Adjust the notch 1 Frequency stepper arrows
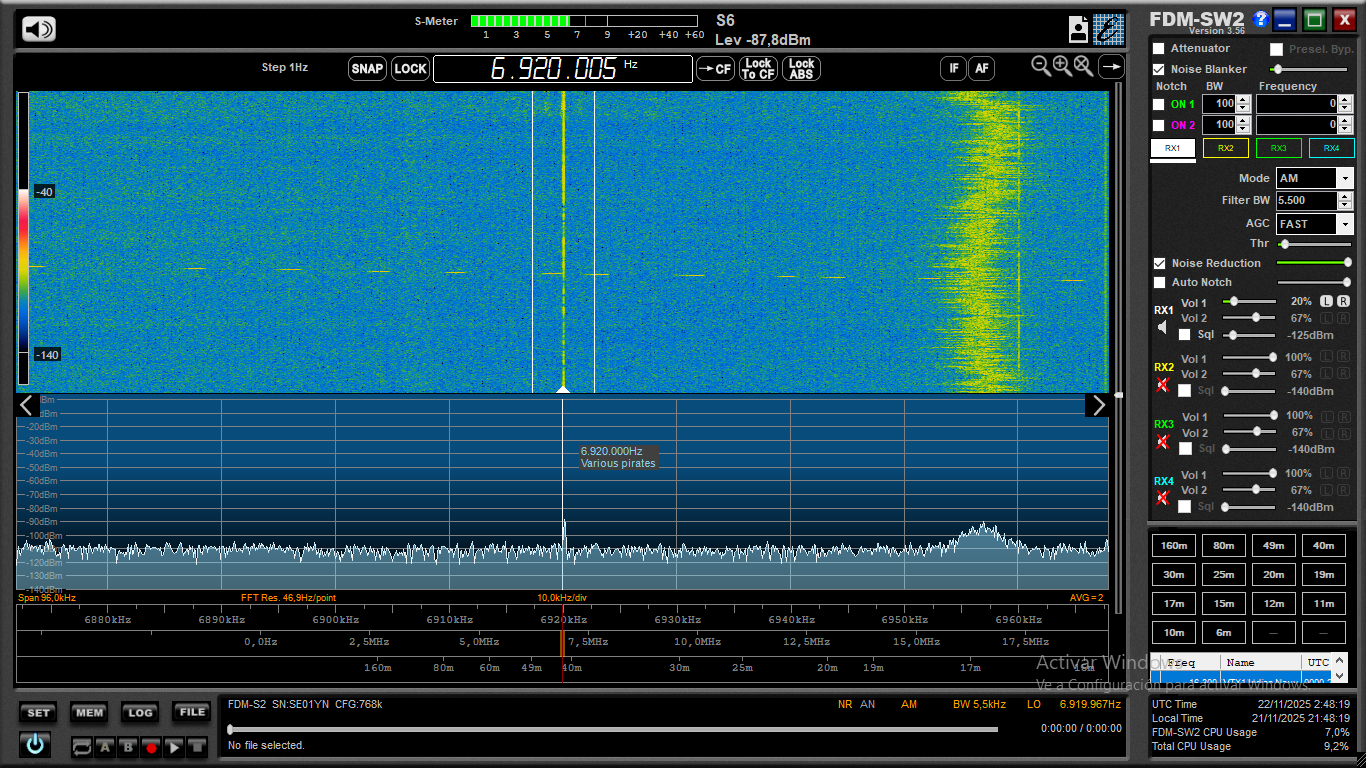 [x=1346, y=104]
